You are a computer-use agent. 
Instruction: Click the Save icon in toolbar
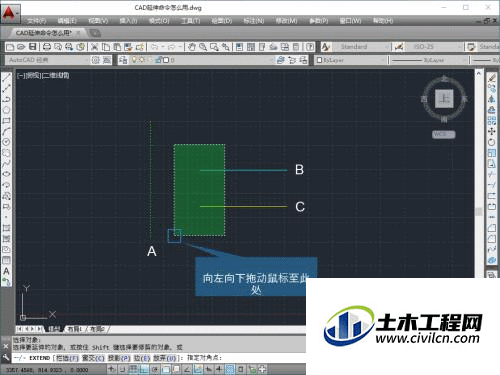coord(32,47)
